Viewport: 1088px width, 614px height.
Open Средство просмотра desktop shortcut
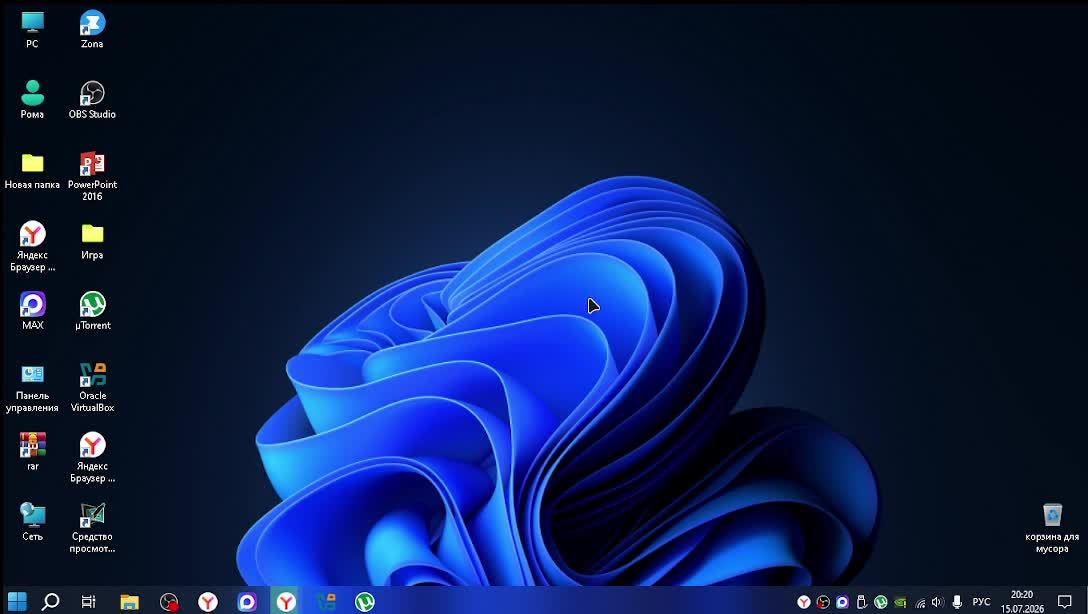(x=92, y=528)
